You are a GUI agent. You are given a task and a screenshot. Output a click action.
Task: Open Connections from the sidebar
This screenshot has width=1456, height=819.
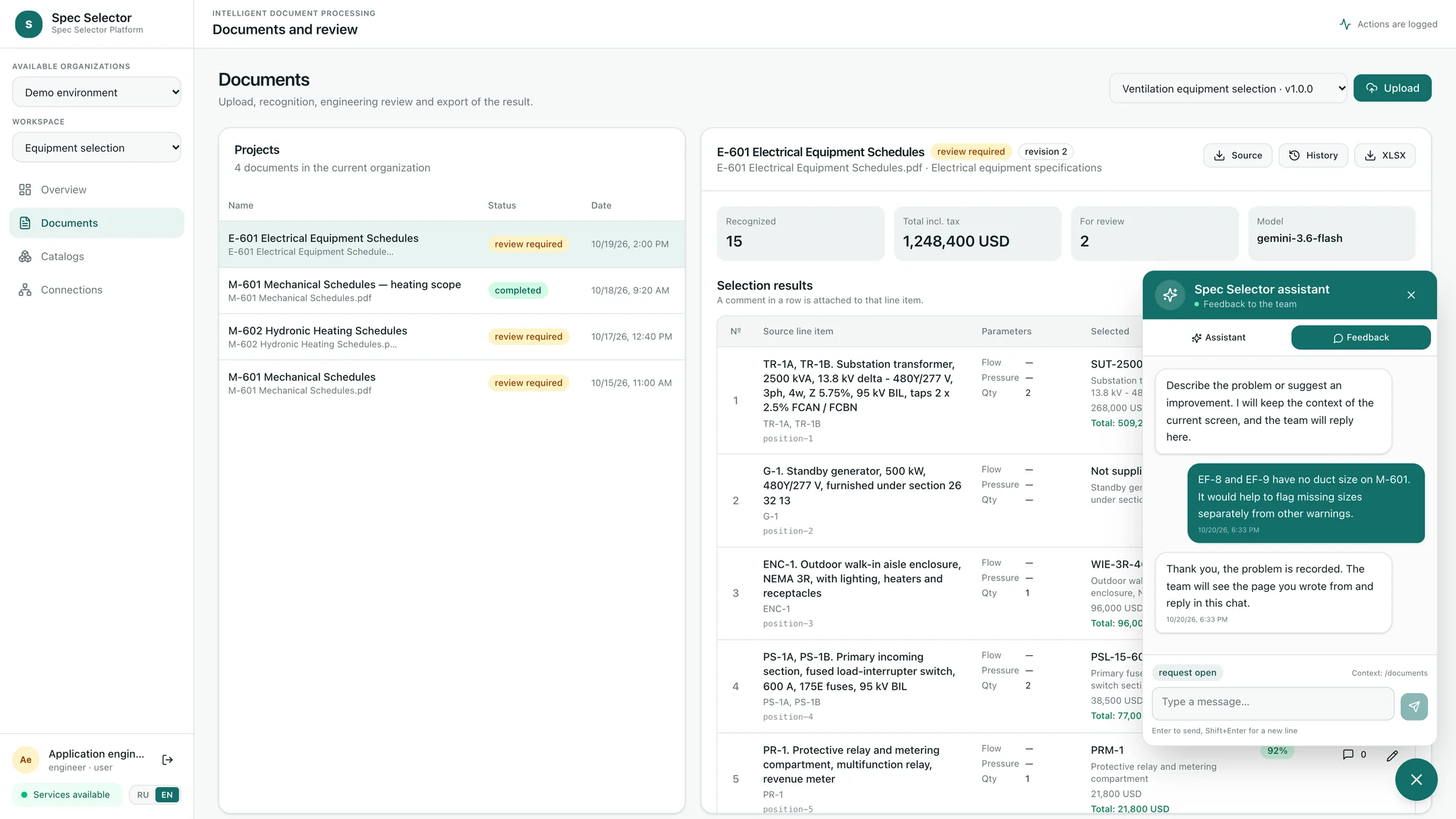click(x=96, y=290)
